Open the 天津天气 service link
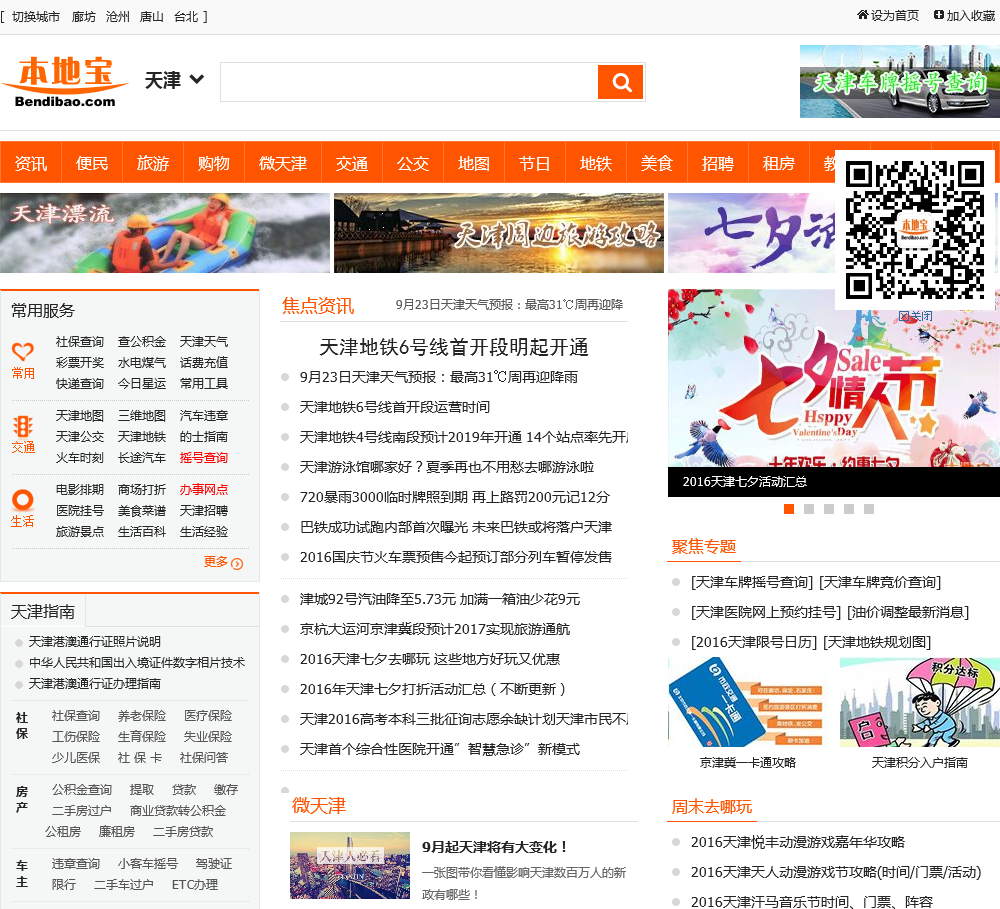 pyautogui.click(x=203, y=342)
